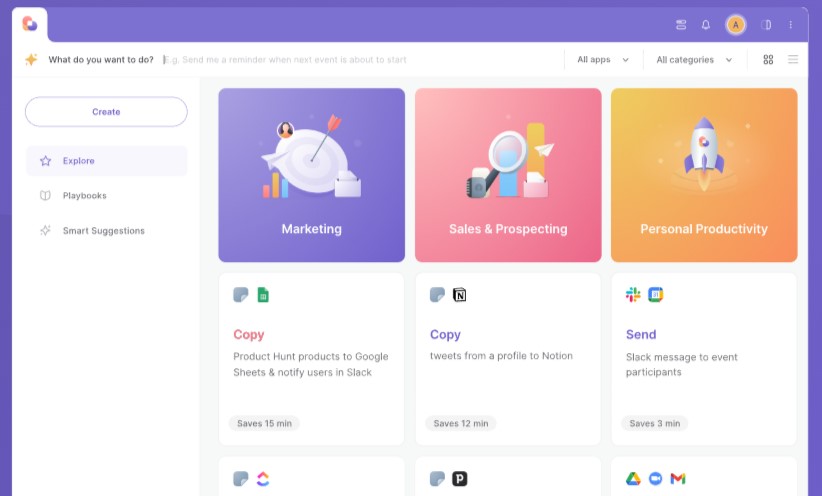Open the notifications bell
Screen dimensions: 822x496
click(706, 25)
